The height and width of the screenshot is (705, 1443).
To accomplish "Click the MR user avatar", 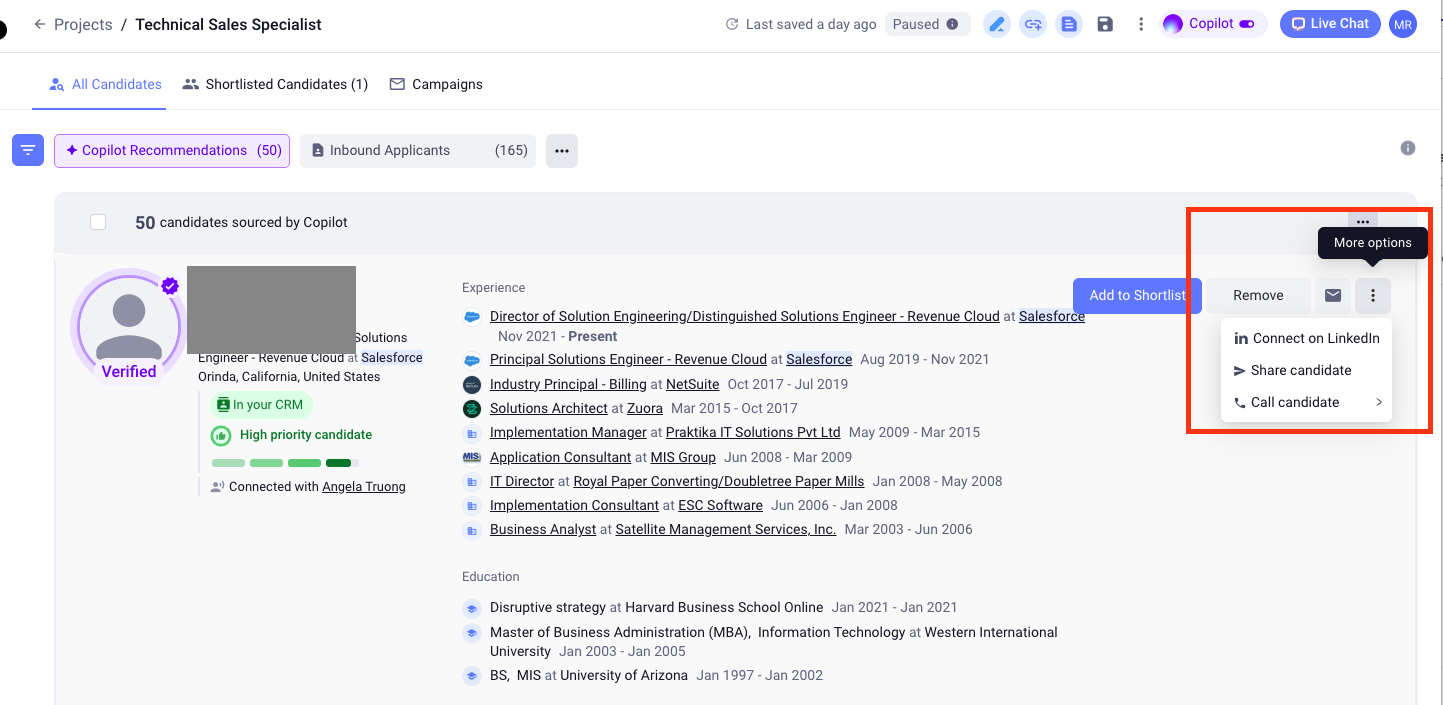I will 1403,24.
